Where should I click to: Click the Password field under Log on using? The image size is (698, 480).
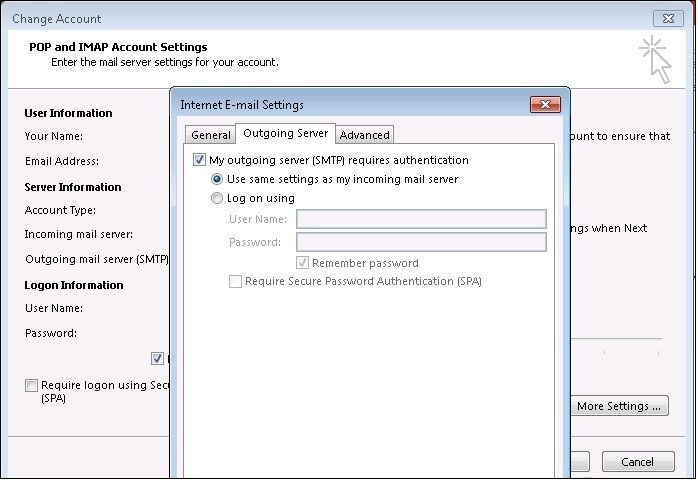(421, 242)
